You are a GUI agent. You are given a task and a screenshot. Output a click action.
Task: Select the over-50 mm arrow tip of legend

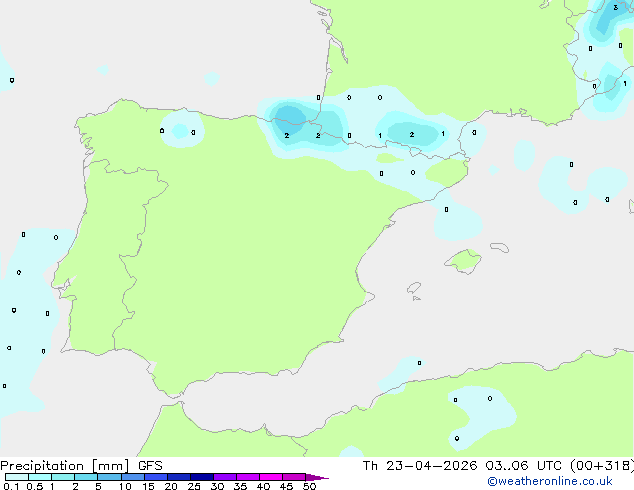coord(317,477)
